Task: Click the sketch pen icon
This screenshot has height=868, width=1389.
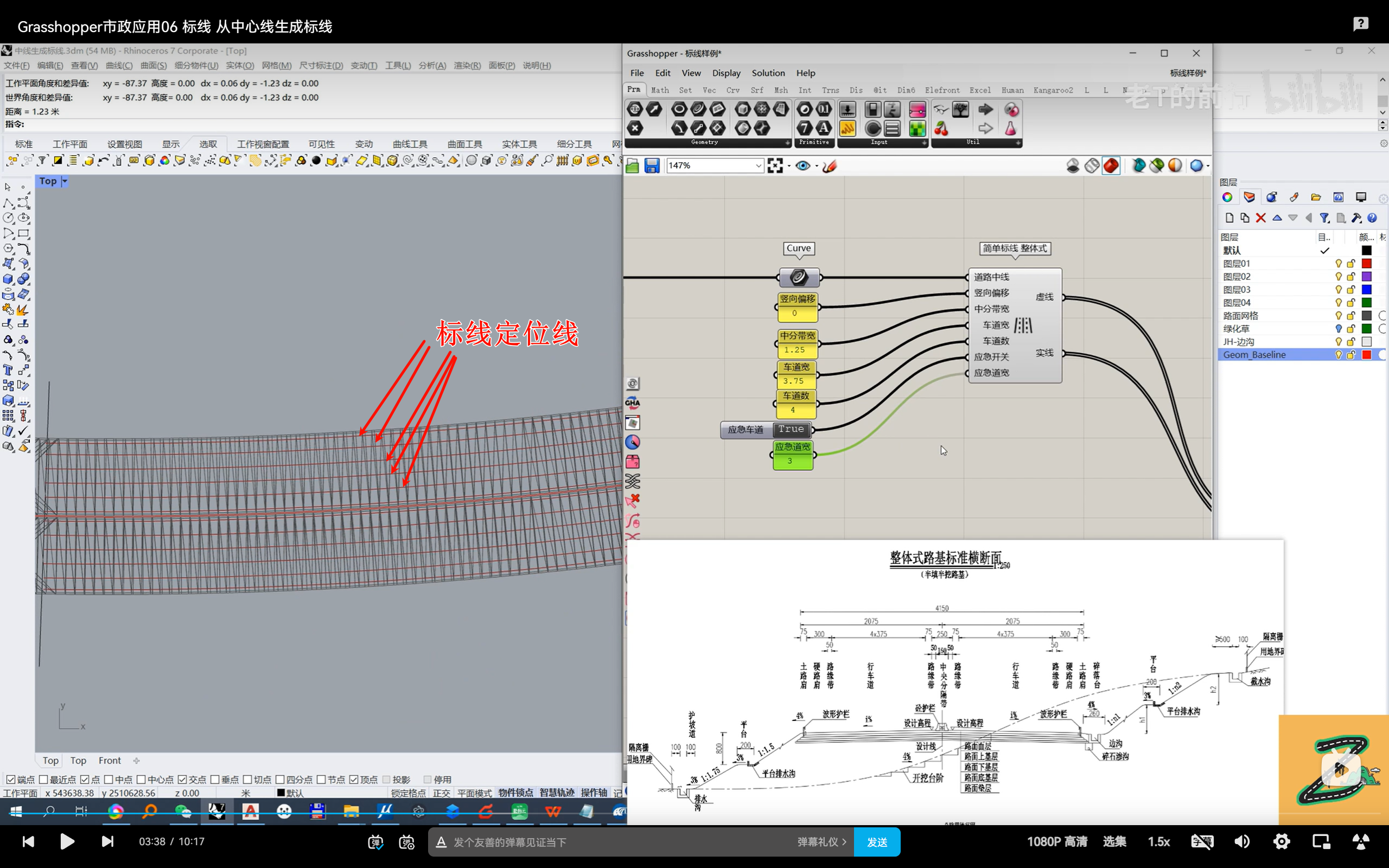Action: point(829,166)
